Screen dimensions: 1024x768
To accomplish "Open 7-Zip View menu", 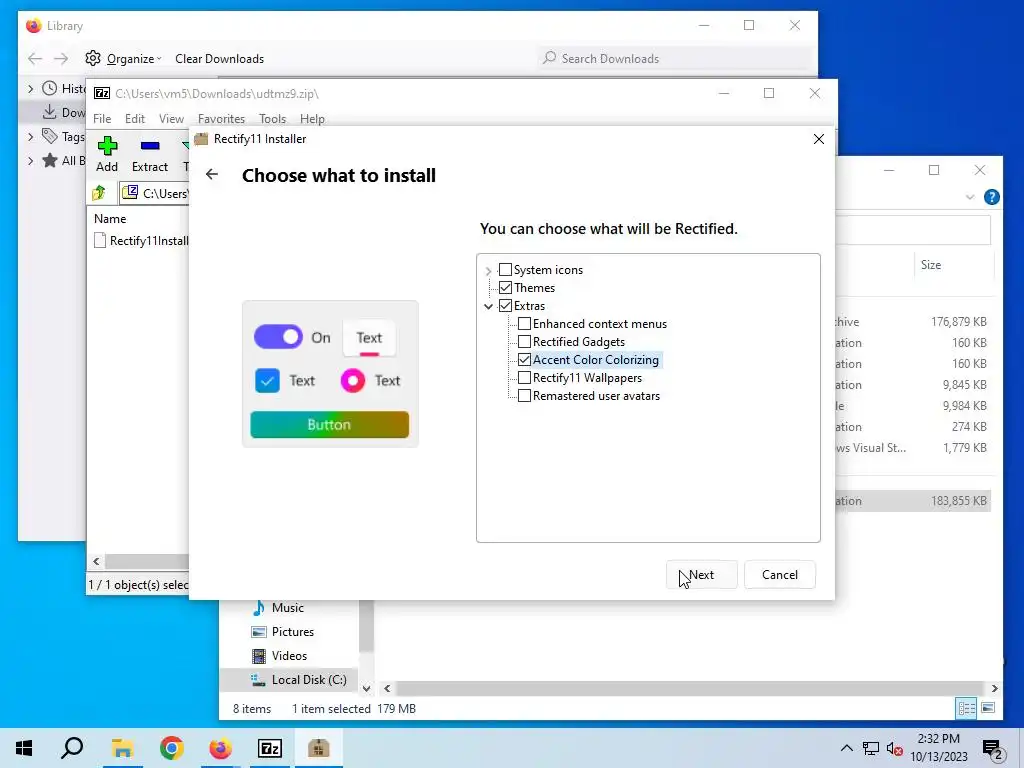I will (171, 119).
